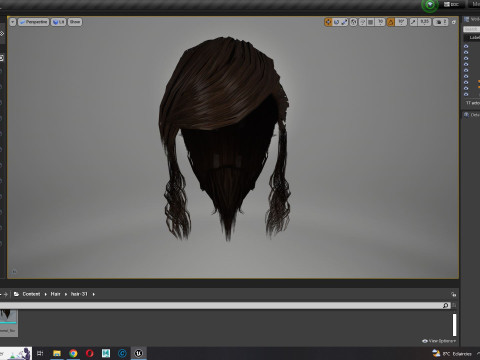Click the 17 actors count text
The height and width of the screenshot is (360, 480).
(473, 103)
